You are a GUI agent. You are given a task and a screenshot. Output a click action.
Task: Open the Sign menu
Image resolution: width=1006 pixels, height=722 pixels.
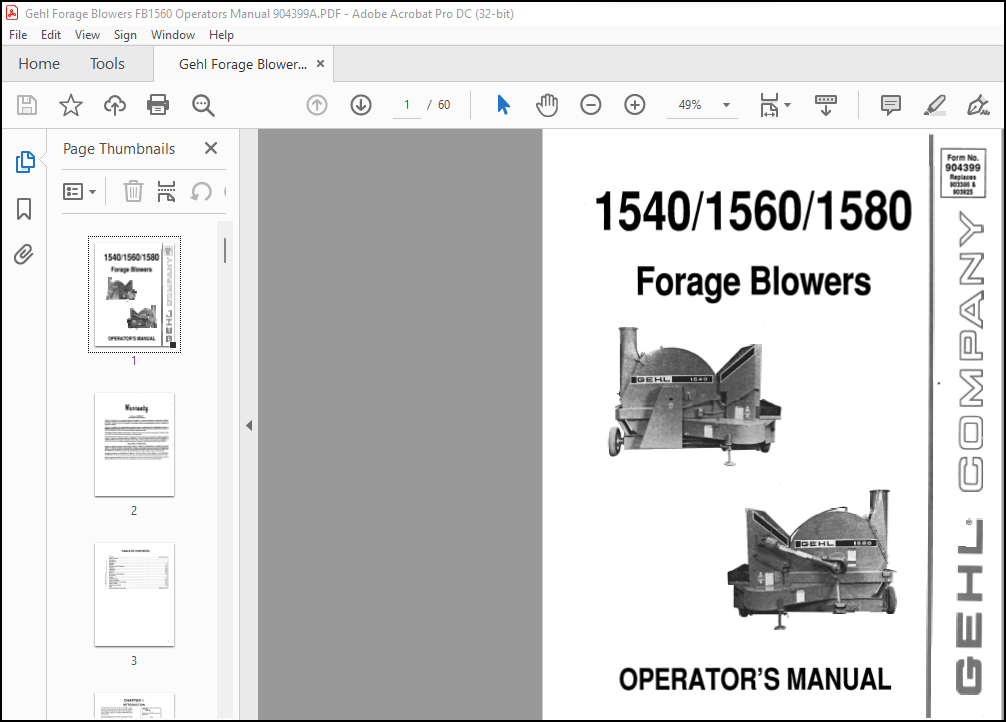(125, 35)
